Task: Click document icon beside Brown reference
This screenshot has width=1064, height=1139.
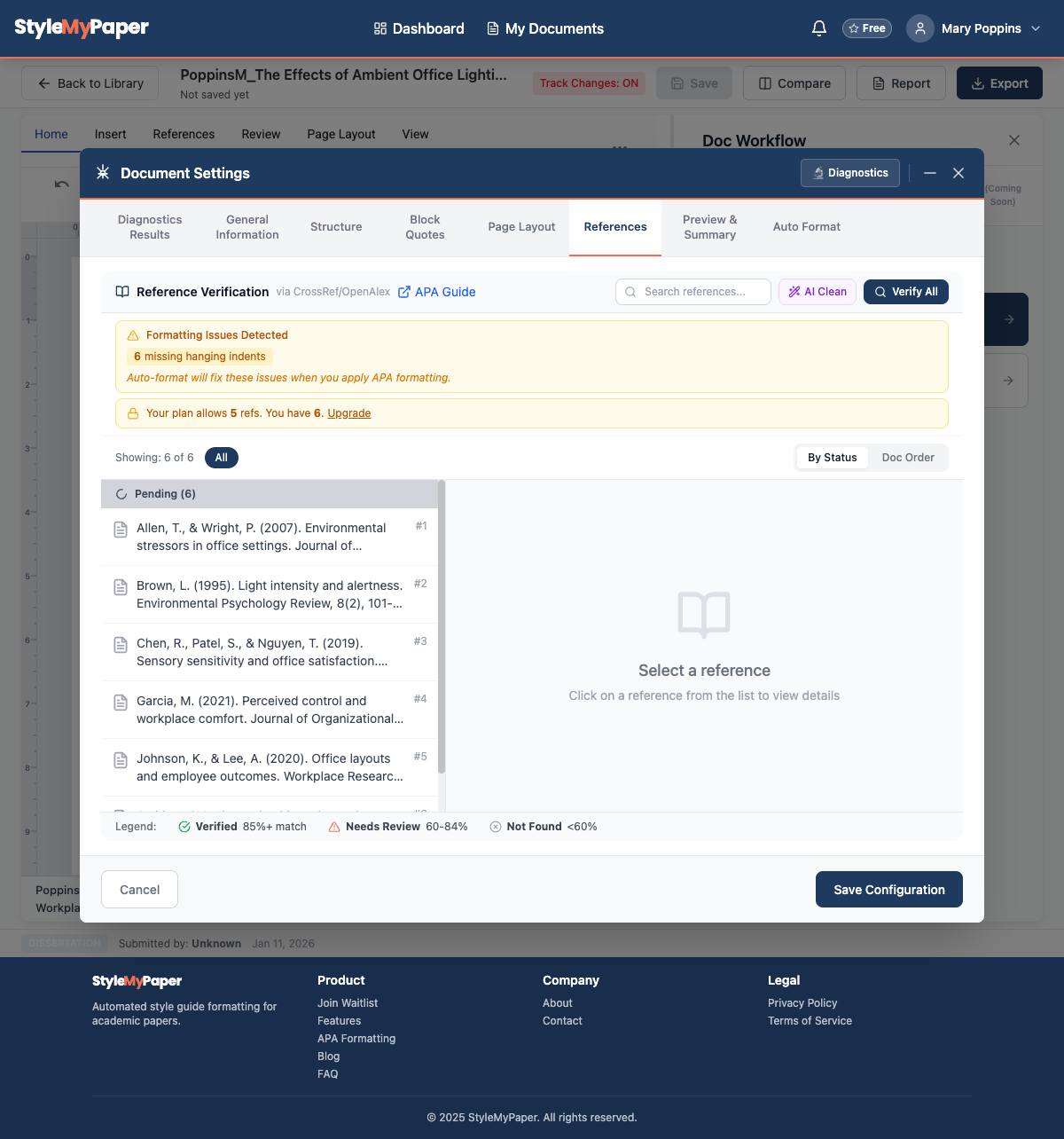Action: pos(121,587)
